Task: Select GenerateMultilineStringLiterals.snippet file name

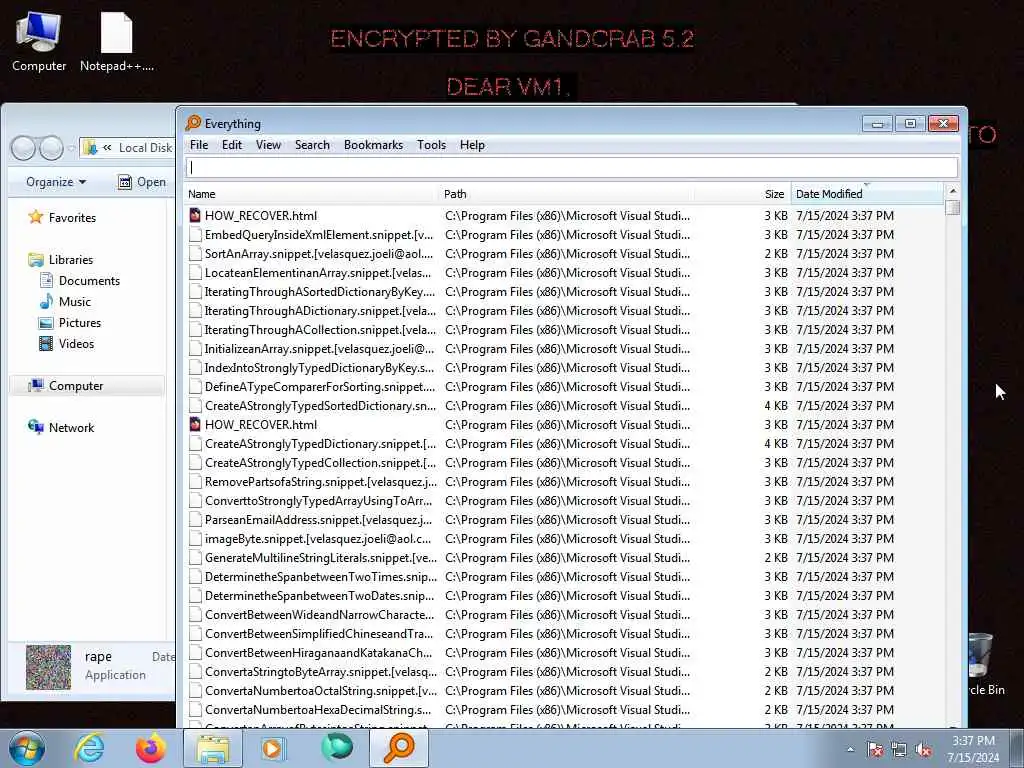Action: click(321, 558)
